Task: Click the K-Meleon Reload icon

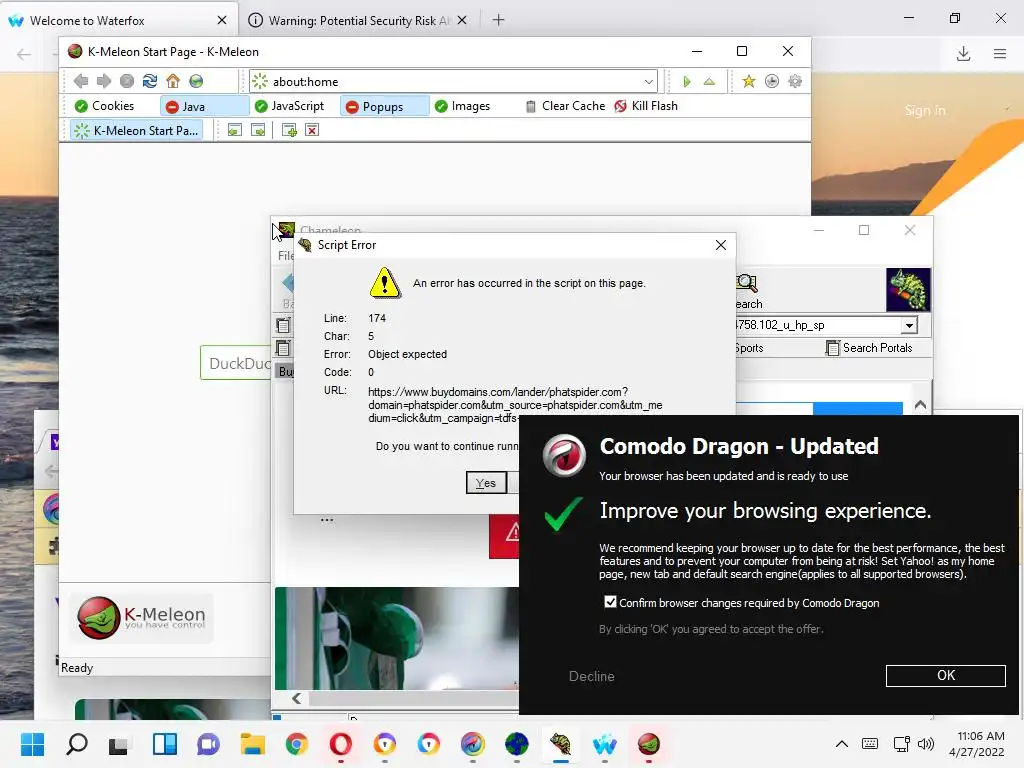Action: pos(150,81)
